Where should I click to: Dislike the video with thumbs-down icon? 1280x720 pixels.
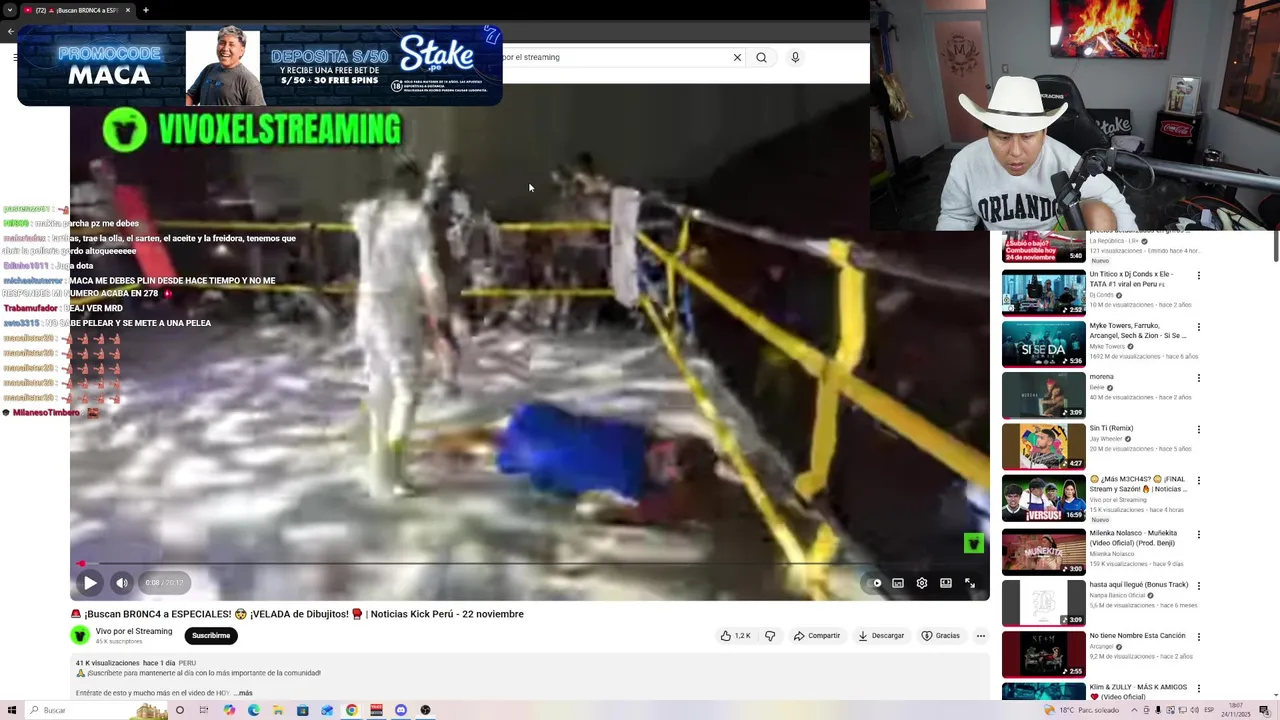[x=770, y=636]
